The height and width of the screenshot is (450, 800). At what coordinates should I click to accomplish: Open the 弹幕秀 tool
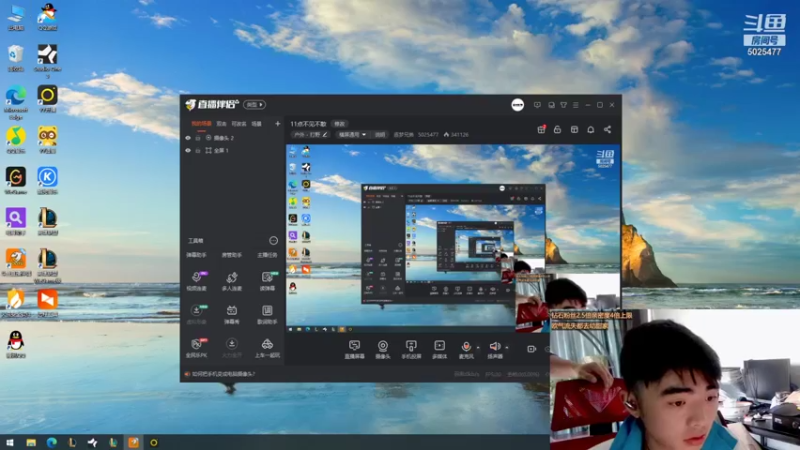pyautogui.click(x=232, y=314)
